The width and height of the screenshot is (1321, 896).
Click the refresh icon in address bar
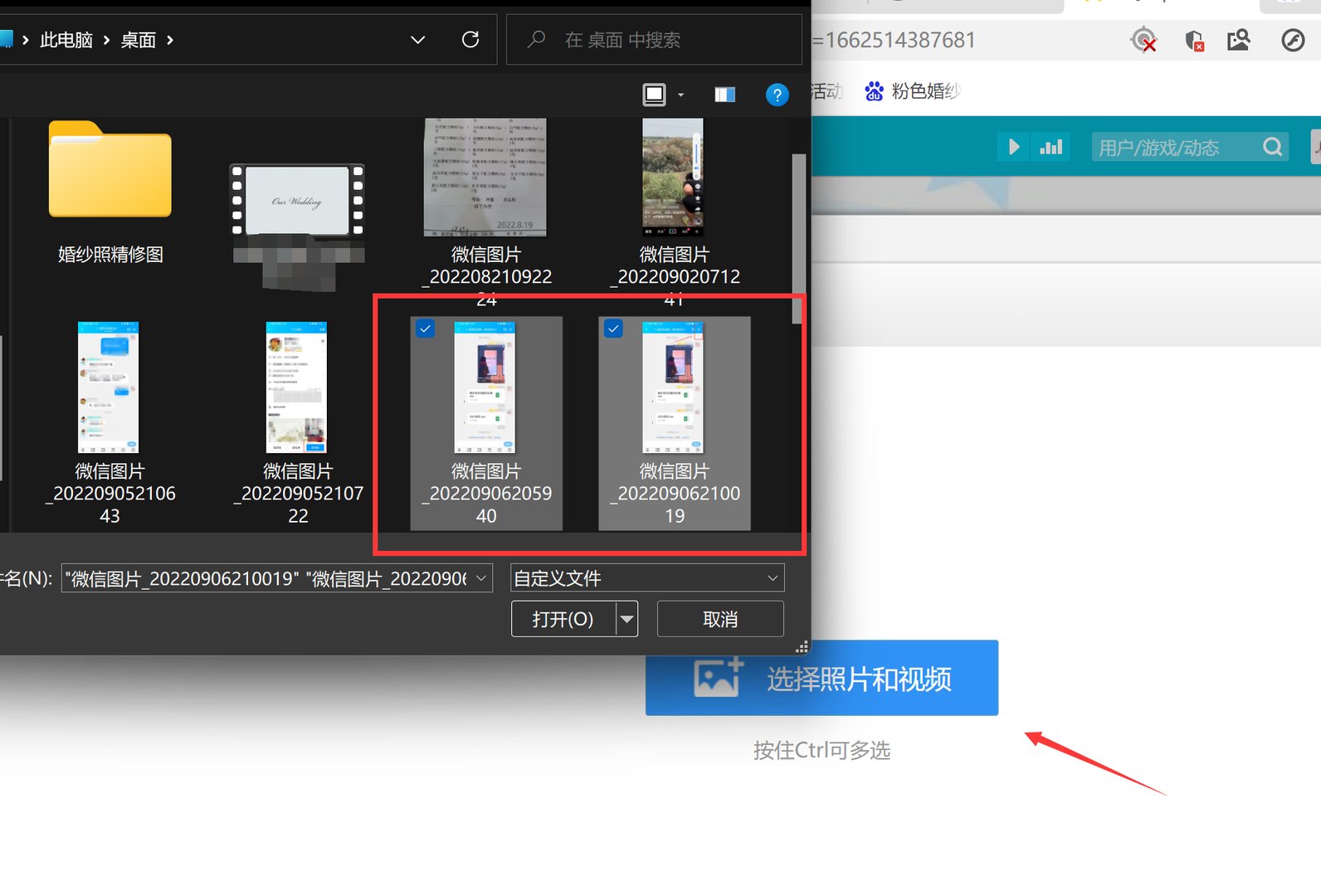[x=470, y=40]
